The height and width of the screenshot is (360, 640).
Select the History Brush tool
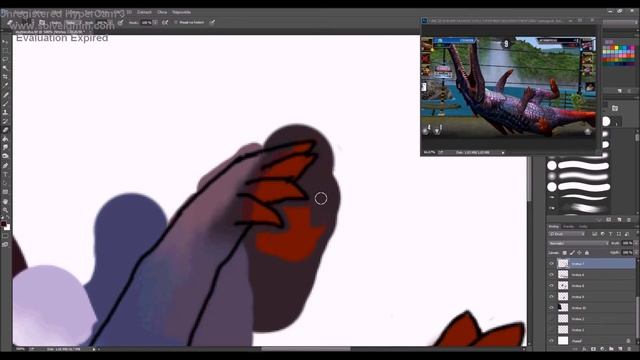click(x=5, y=121)
